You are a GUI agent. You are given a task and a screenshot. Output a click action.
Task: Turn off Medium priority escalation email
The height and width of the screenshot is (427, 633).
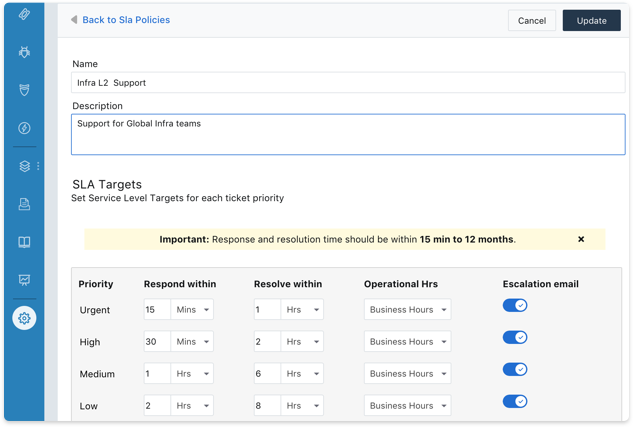pos(514,370)
